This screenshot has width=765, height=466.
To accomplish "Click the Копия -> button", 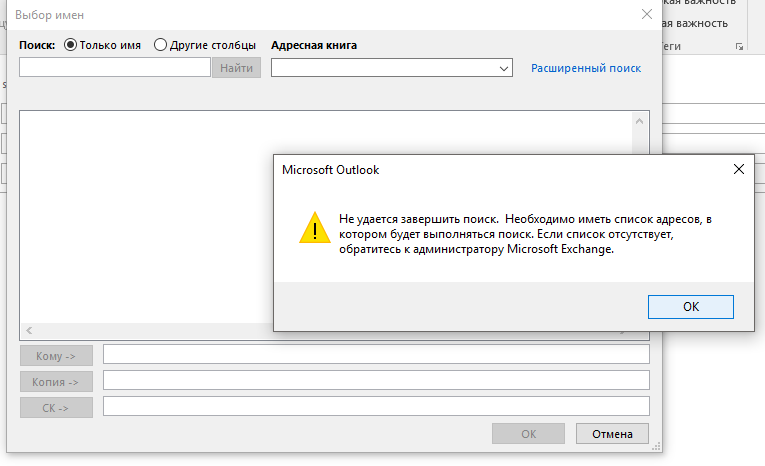I will (56, 382).
